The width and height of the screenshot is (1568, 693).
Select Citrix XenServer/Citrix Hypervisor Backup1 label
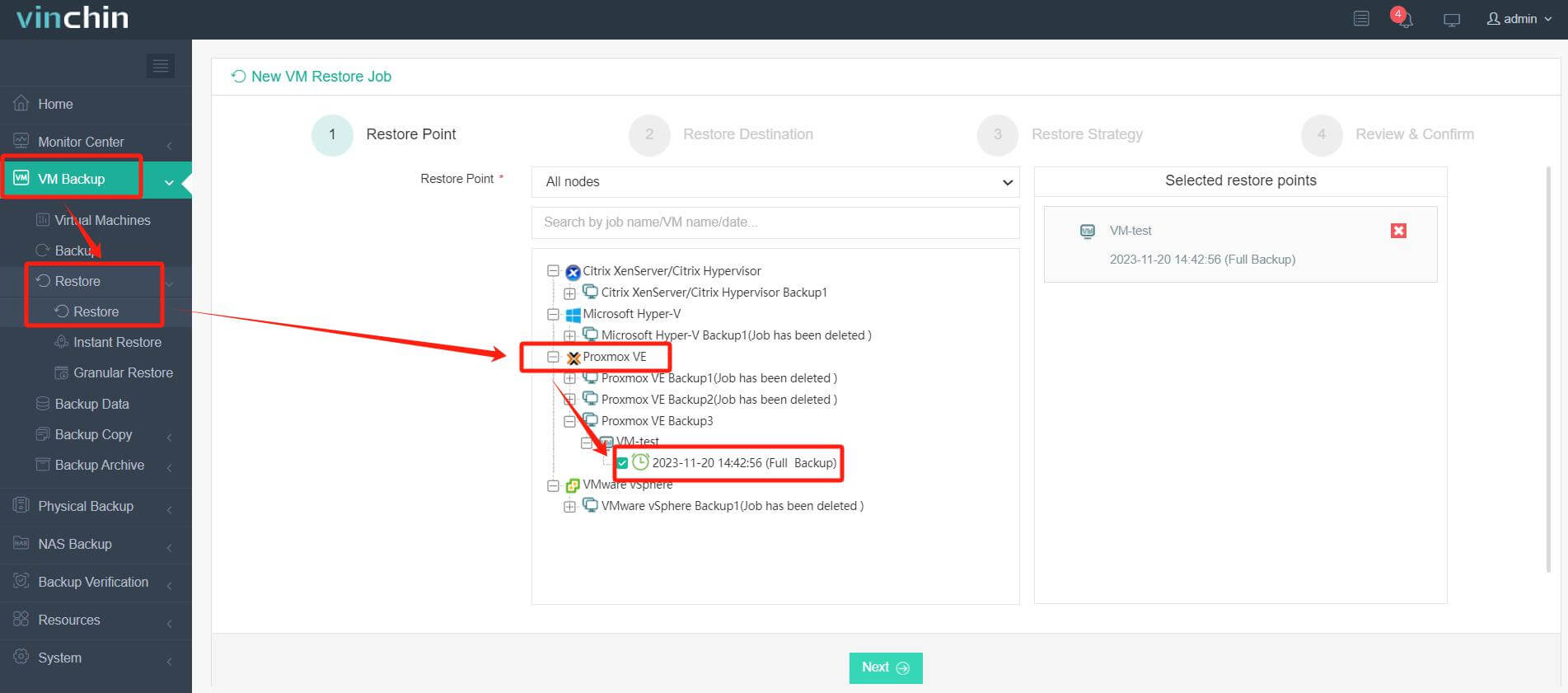714,293
